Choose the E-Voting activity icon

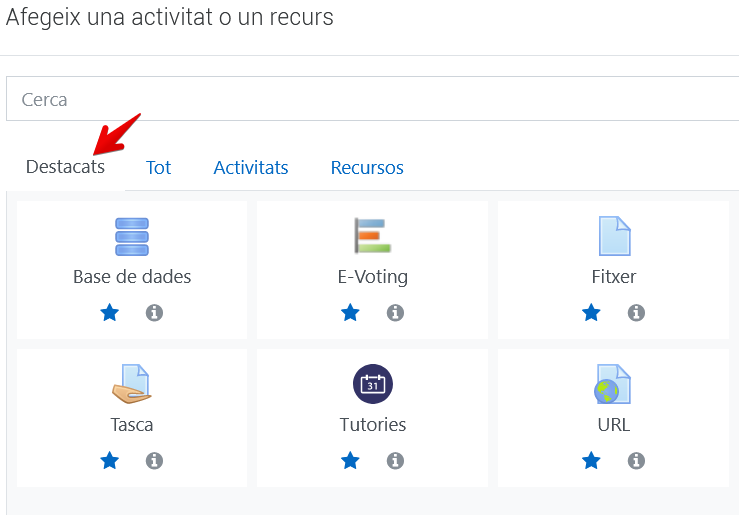tap(373, 236)
